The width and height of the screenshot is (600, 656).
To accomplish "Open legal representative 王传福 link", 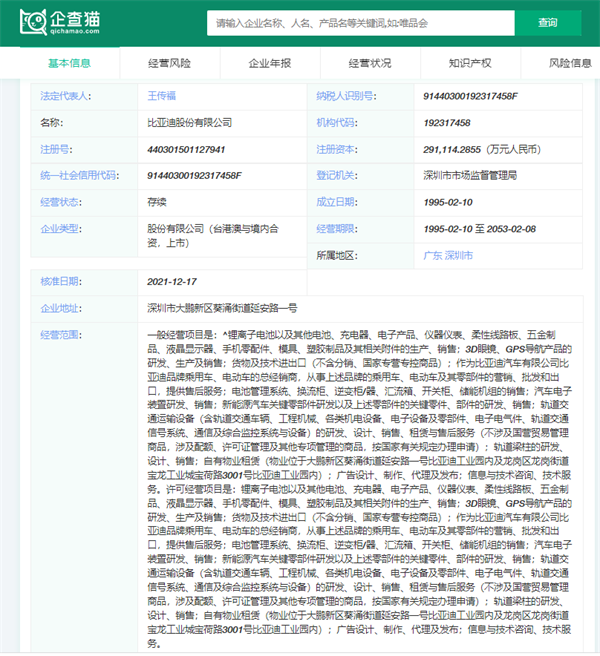I will pyautogui.click(x=163, y=96).
